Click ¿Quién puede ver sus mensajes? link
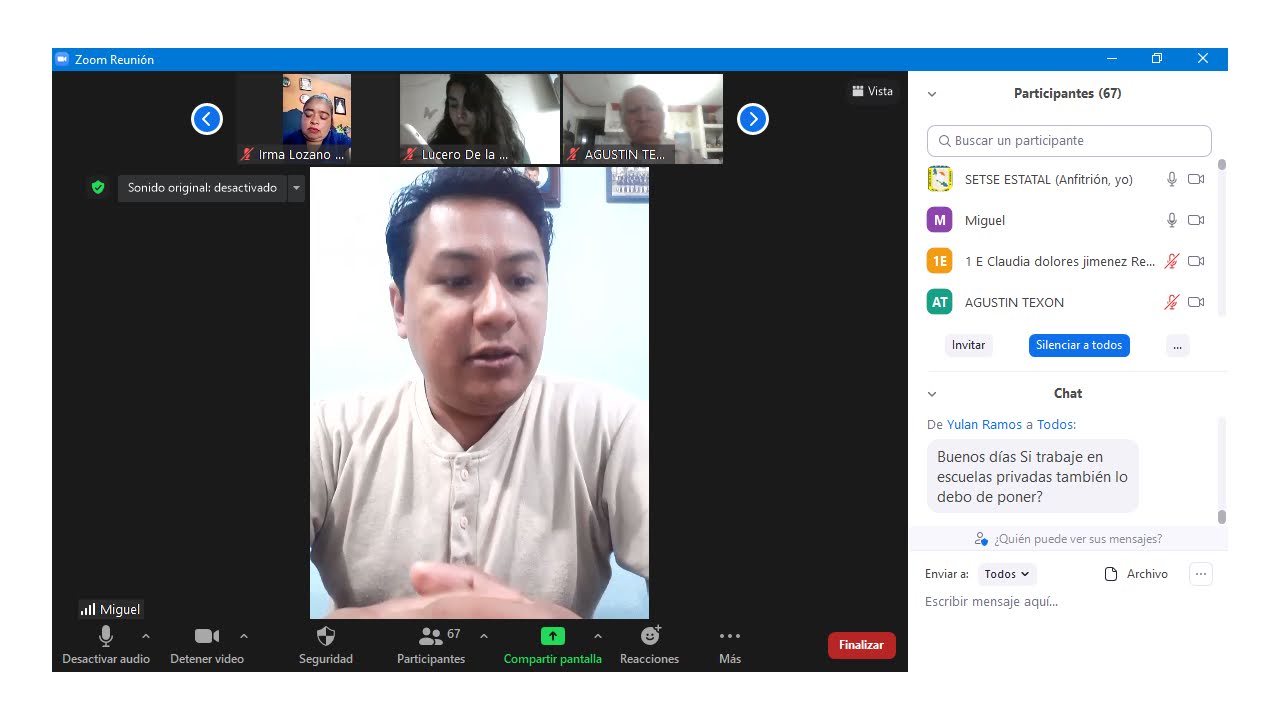1280x720 pixels. pyautogui.click(x=1078, y=539)
